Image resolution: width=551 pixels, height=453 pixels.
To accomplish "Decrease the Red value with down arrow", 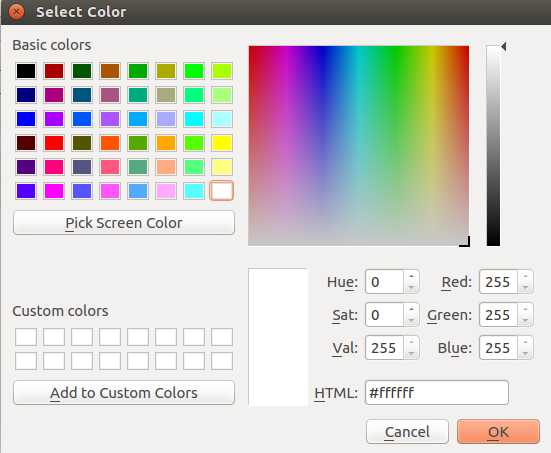I will 525,287.
